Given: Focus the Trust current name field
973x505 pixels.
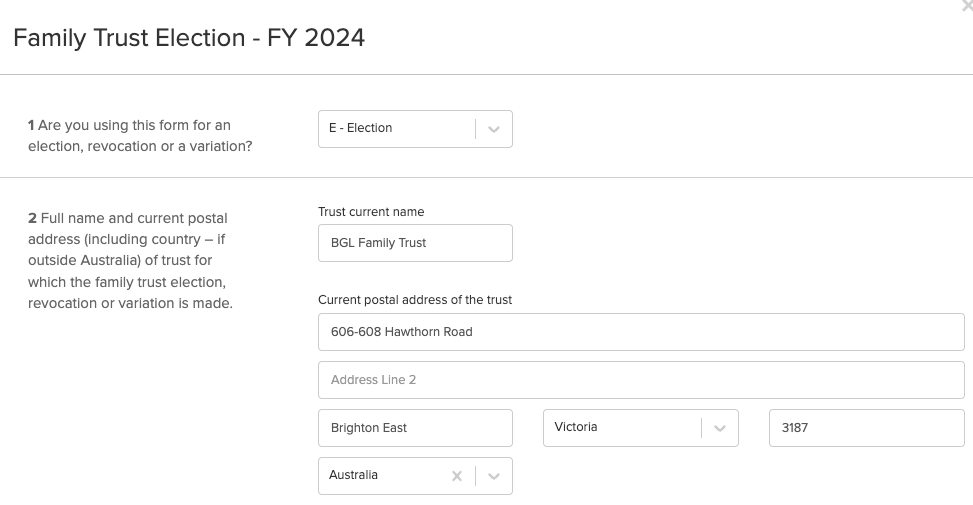Looking at the screenshot, I should (x=415, y=243).
